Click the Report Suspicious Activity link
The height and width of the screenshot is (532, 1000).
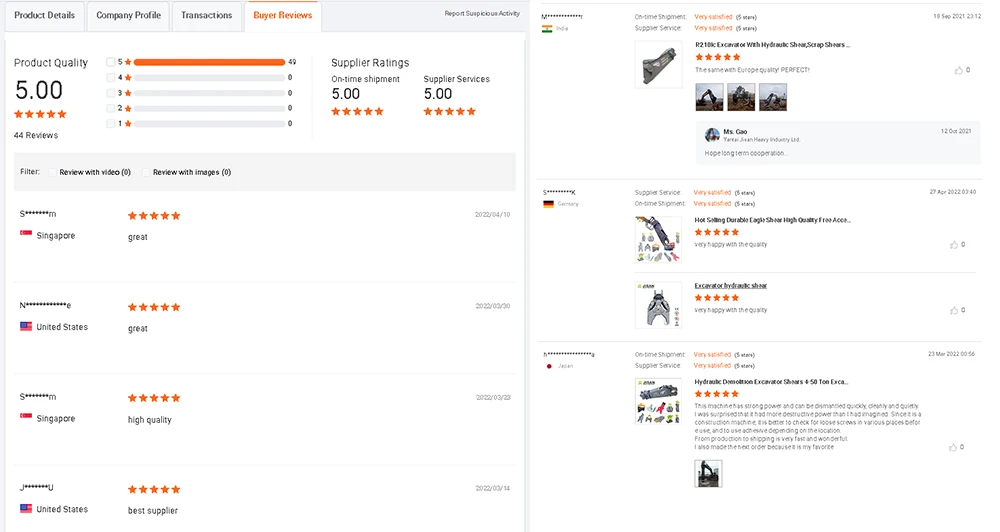[x=482, y=14]
